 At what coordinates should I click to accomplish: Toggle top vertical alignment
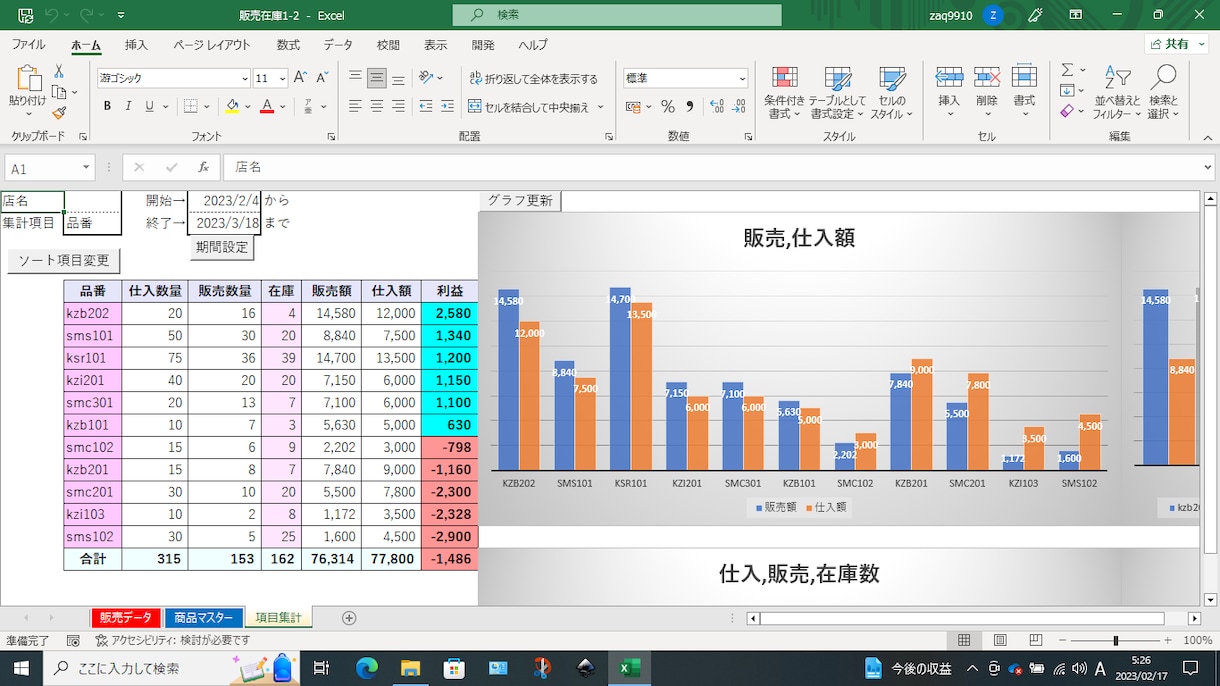(x=355, y=78)
